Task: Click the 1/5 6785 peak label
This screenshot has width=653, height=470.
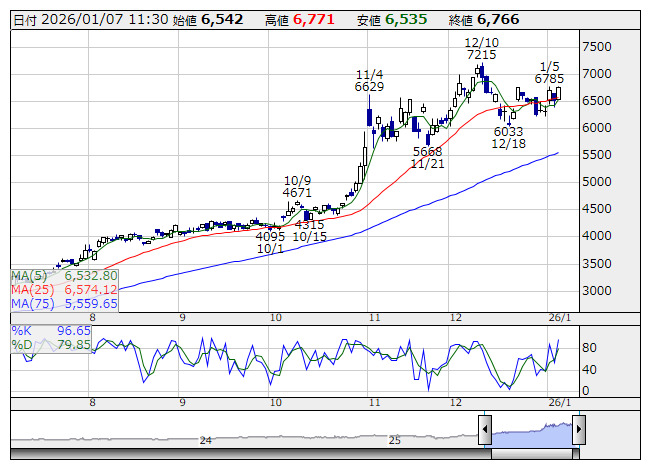Action: tap(548, 71)
